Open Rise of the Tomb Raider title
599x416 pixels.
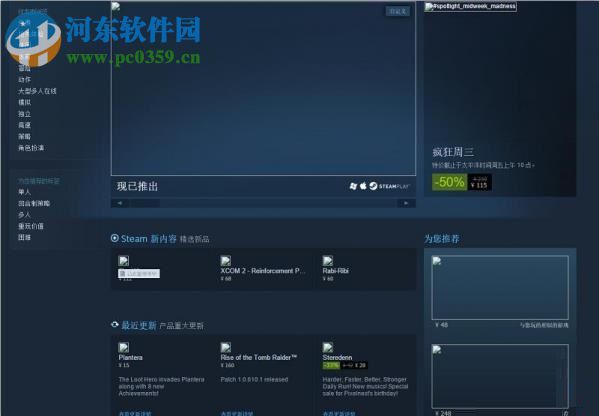tap(259, 358)
